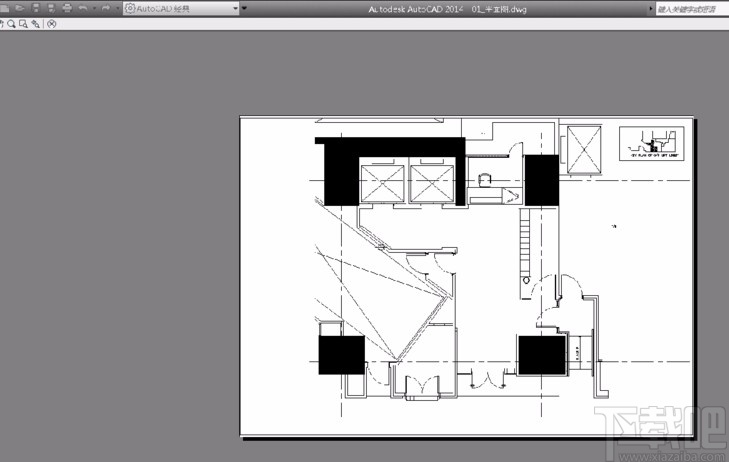Open the AutoCAD workspace dropdown
Screen dimensions: 729x462
181,8
